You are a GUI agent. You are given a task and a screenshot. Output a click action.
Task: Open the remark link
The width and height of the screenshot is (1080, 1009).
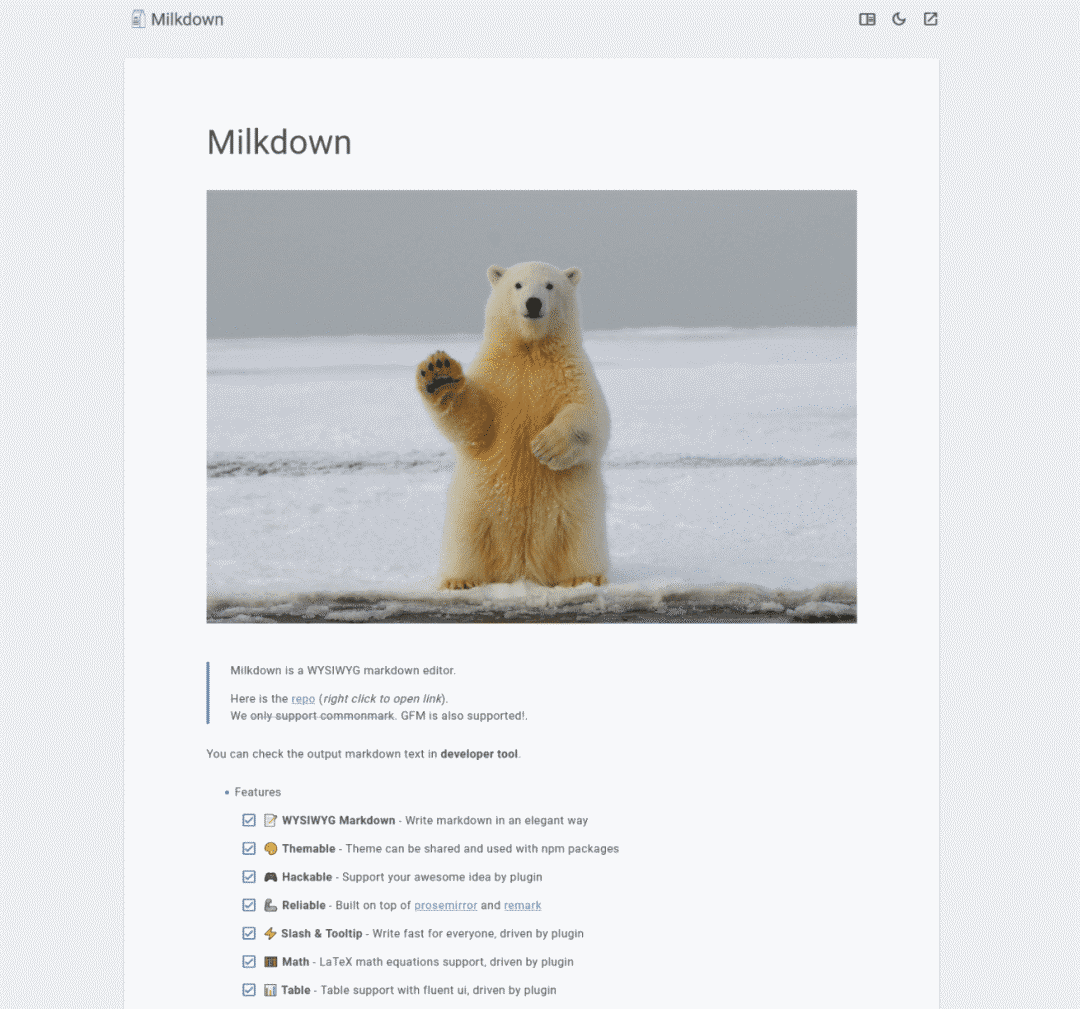pyautogui.click(x=522, y=905)
